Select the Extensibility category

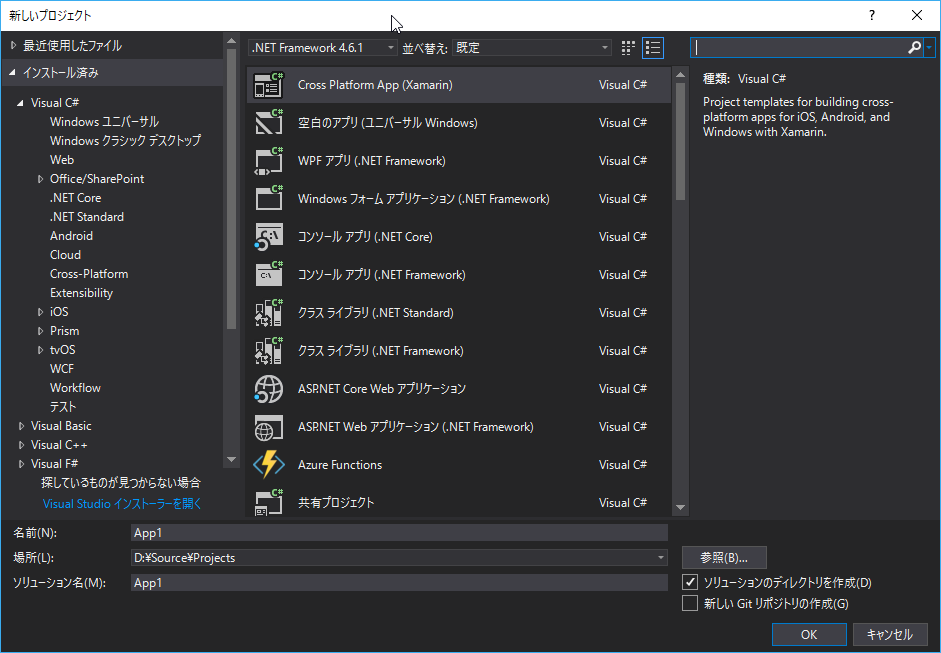82,293
